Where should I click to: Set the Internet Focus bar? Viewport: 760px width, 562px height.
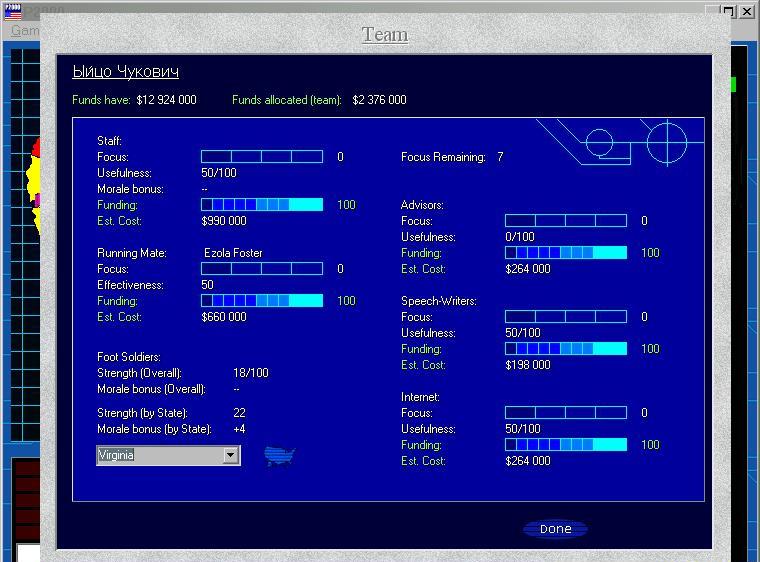pyautogui.click(x=566, y=413)
